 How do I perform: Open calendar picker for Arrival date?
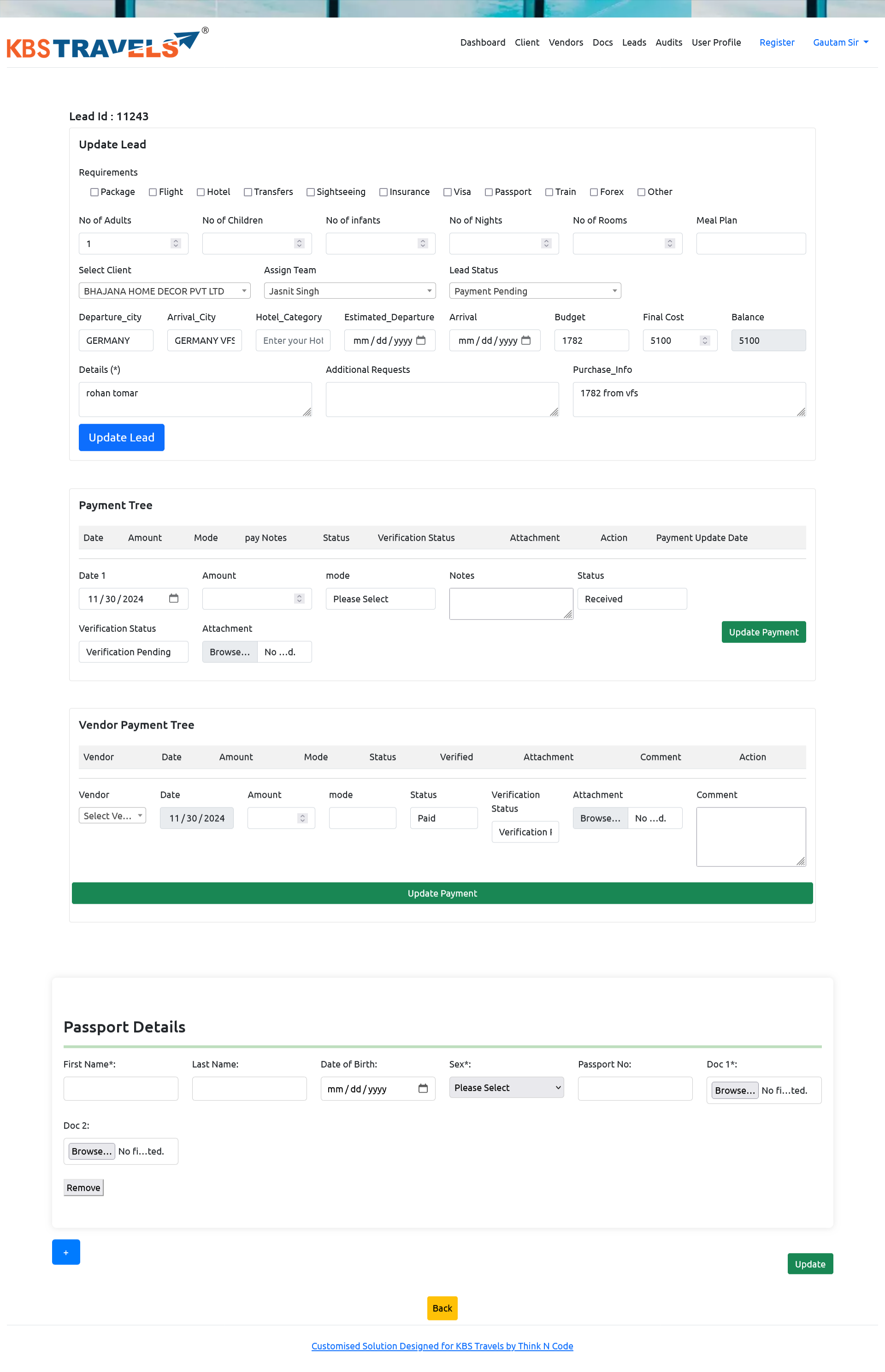tap(526, 340)
